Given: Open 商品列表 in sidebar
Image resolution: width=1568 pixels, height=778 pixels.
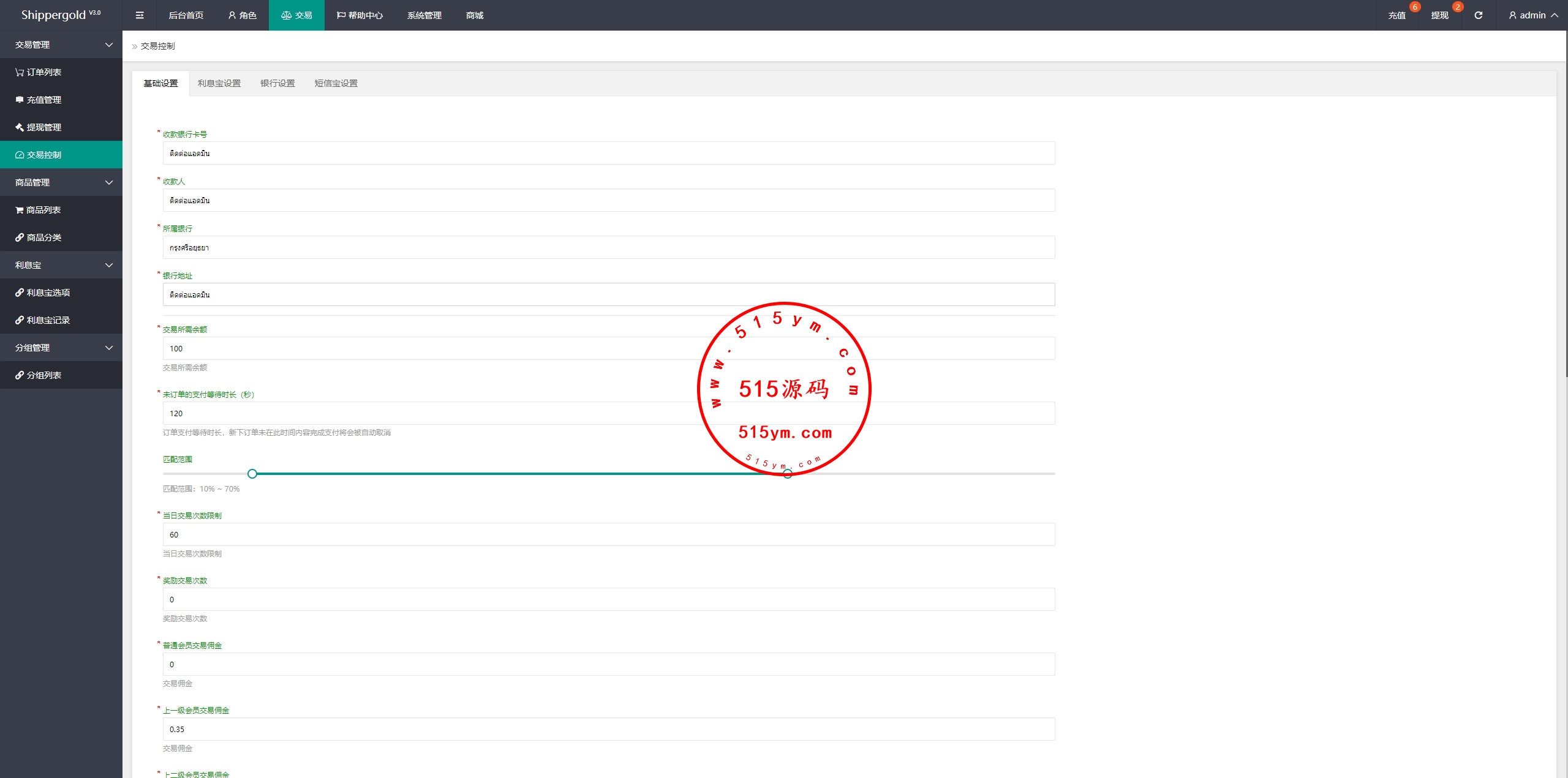Looking at the screenshot, I should tap(43, 210).
